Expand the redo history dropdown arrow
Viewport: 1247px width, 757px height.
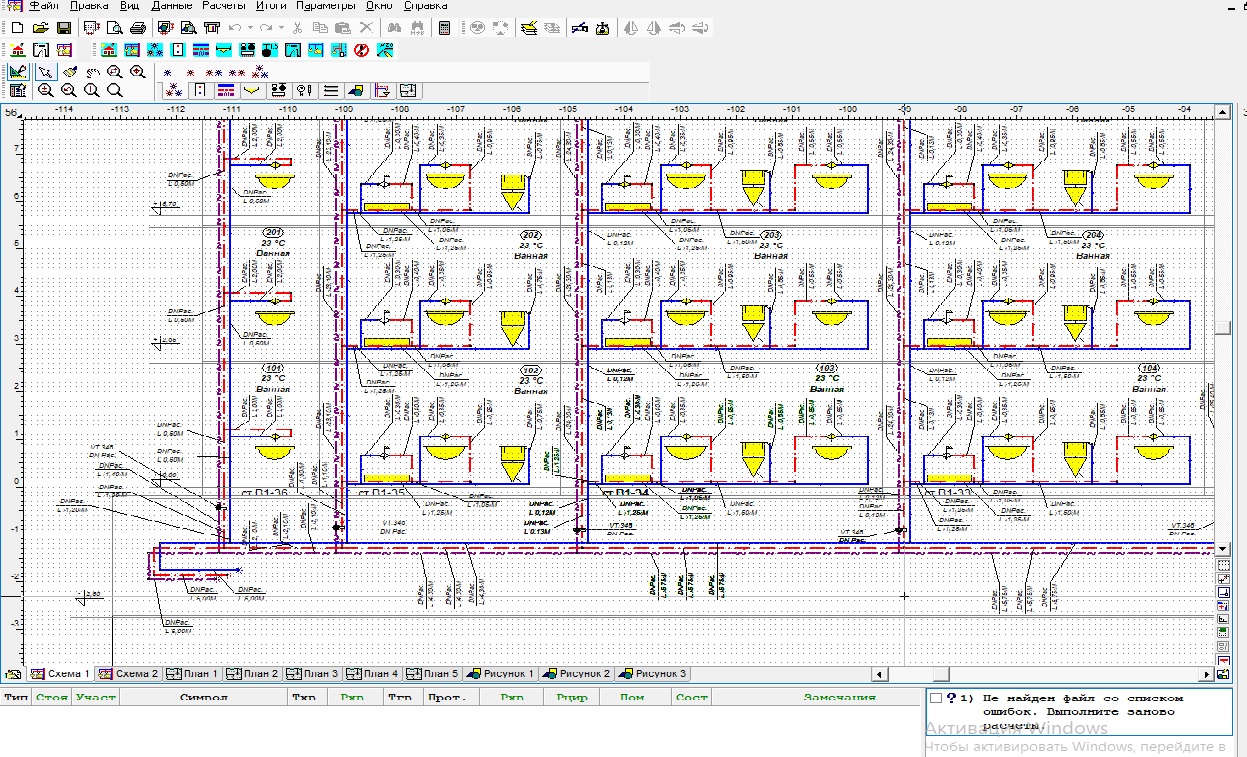(x=281, y=28)
